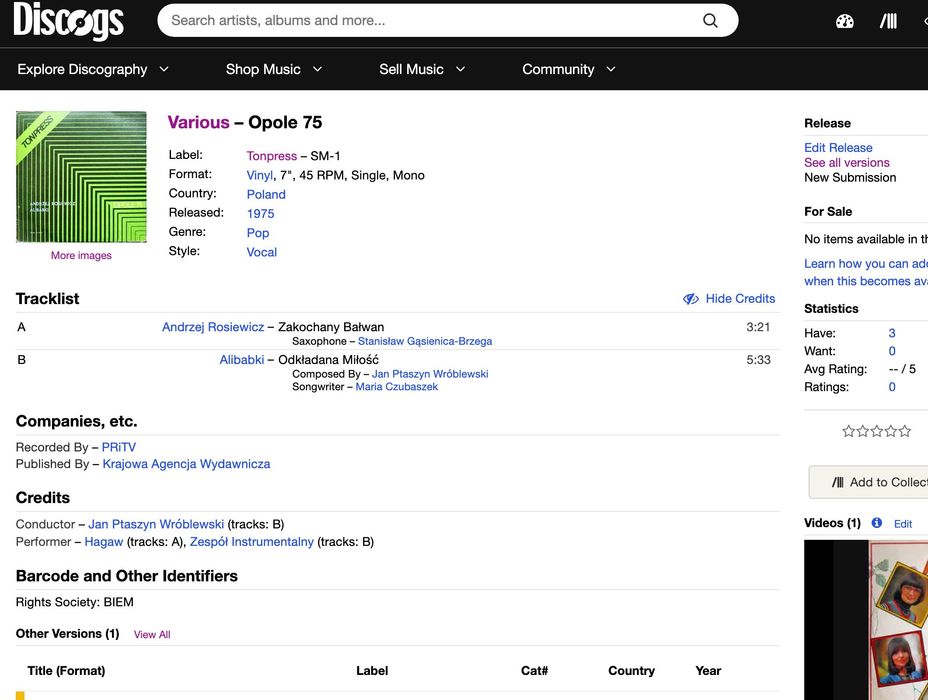Open More images link
Screen dimensions: 928x700
[81, 256]
